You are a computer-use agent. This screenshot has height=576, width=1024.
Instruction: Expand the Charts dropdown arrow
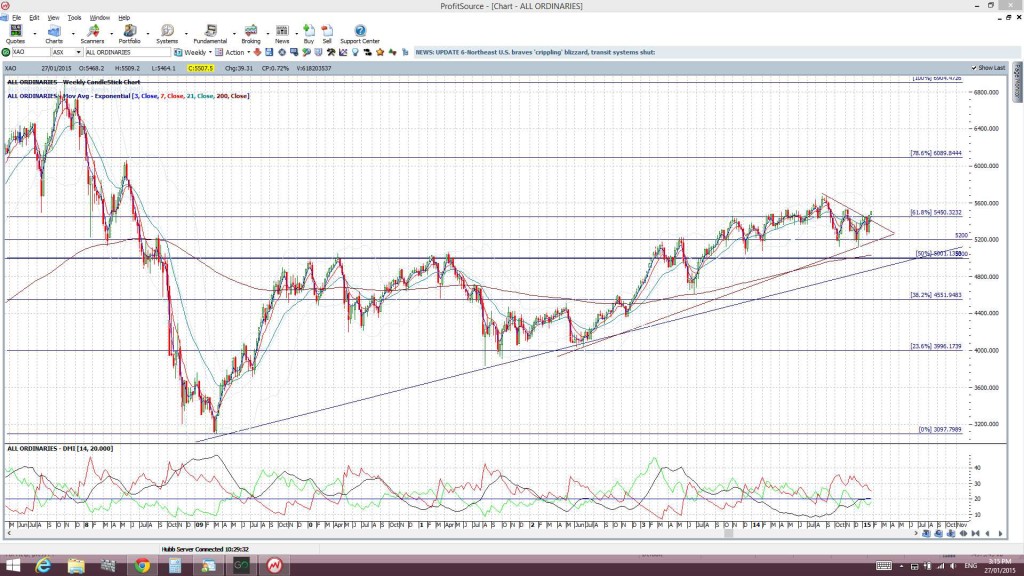(72, 33)
